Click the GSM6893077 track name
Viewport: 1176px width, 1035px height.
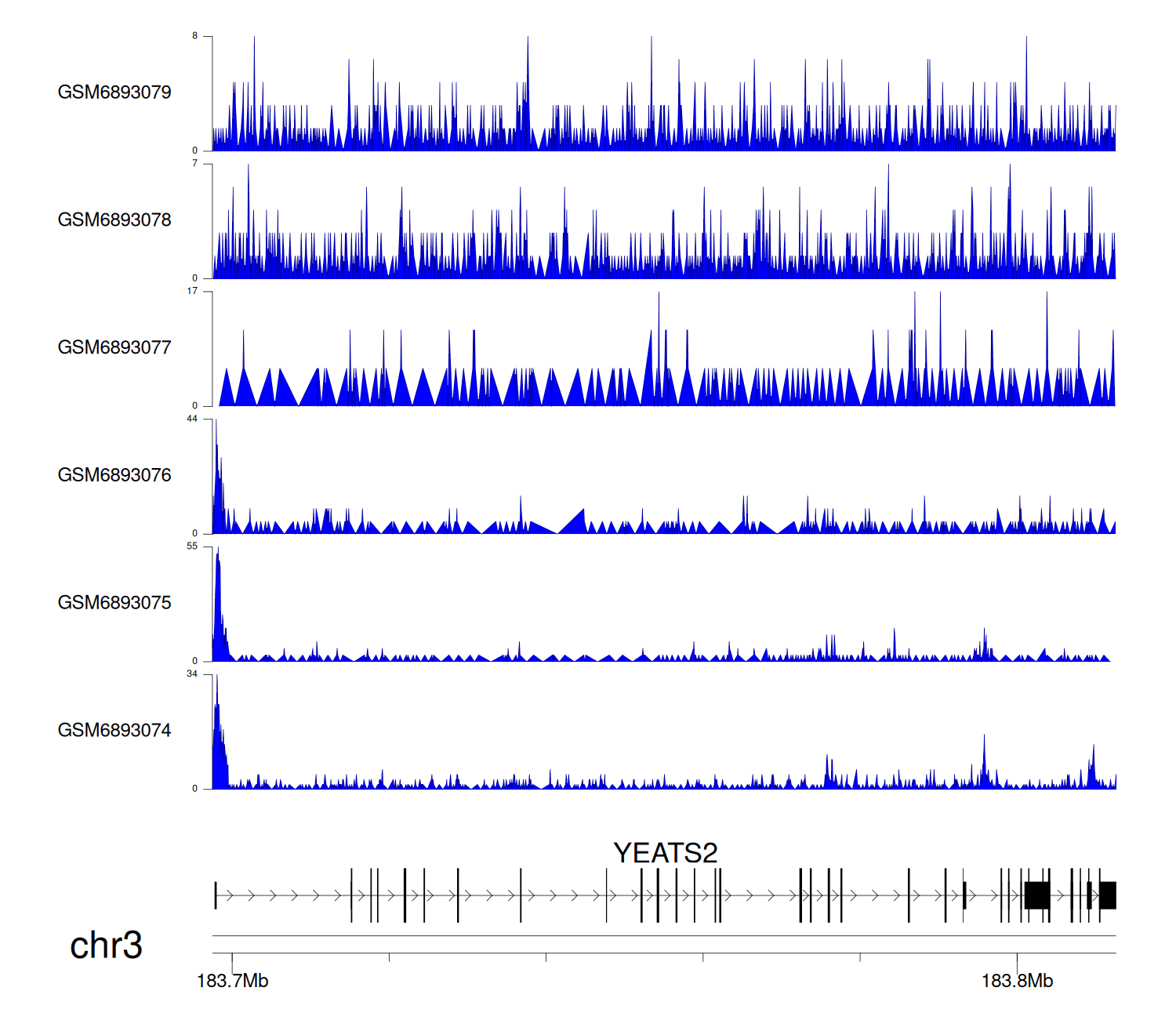pos(114,348)
